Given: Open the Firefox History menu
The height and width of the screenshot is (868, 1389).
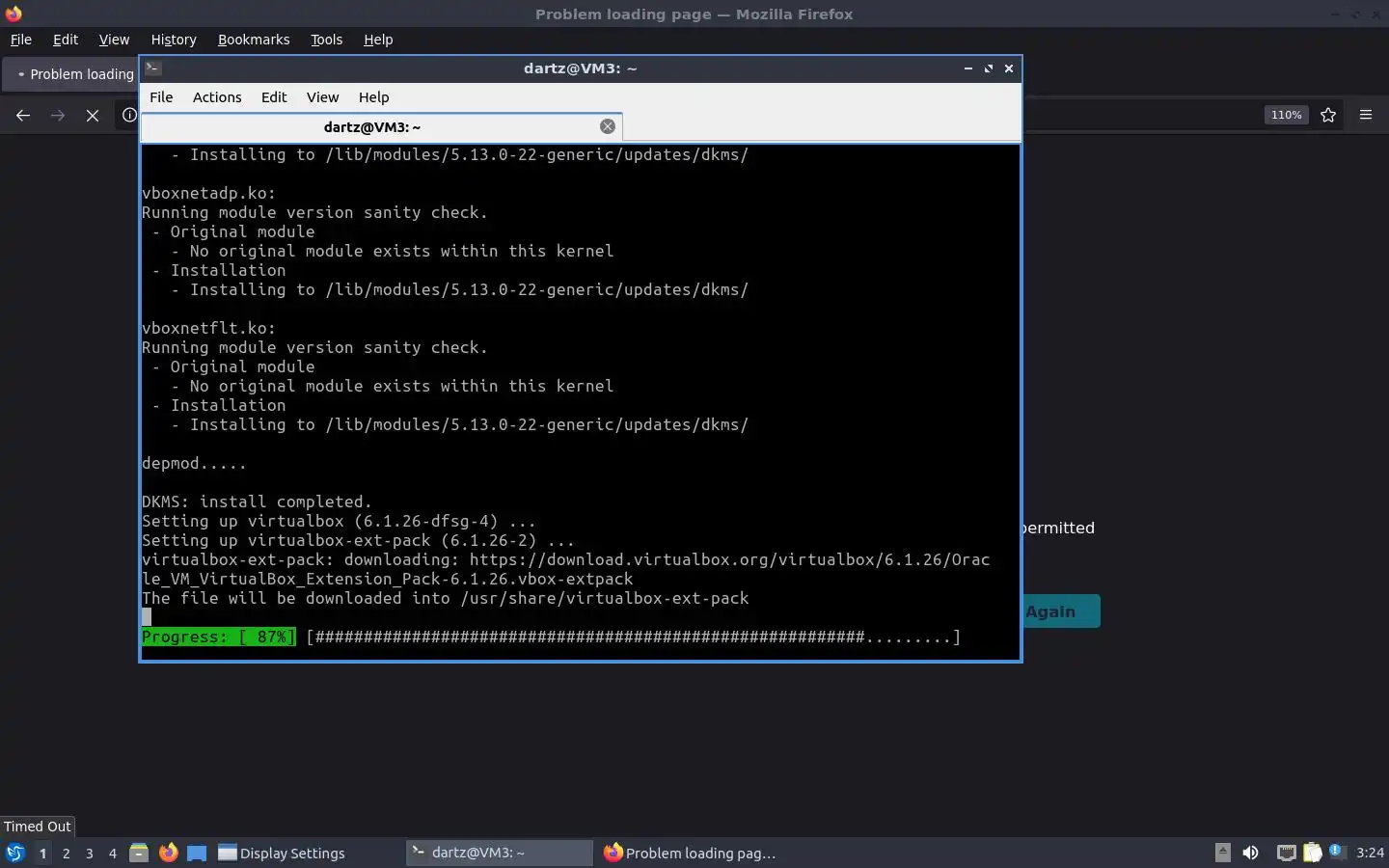Looking at the screenshot, I should 174,40.
